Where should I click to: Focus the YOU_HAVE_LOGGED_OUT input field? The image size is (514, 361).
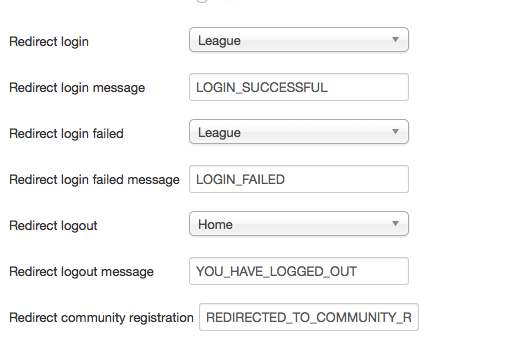tap(299, 271)
